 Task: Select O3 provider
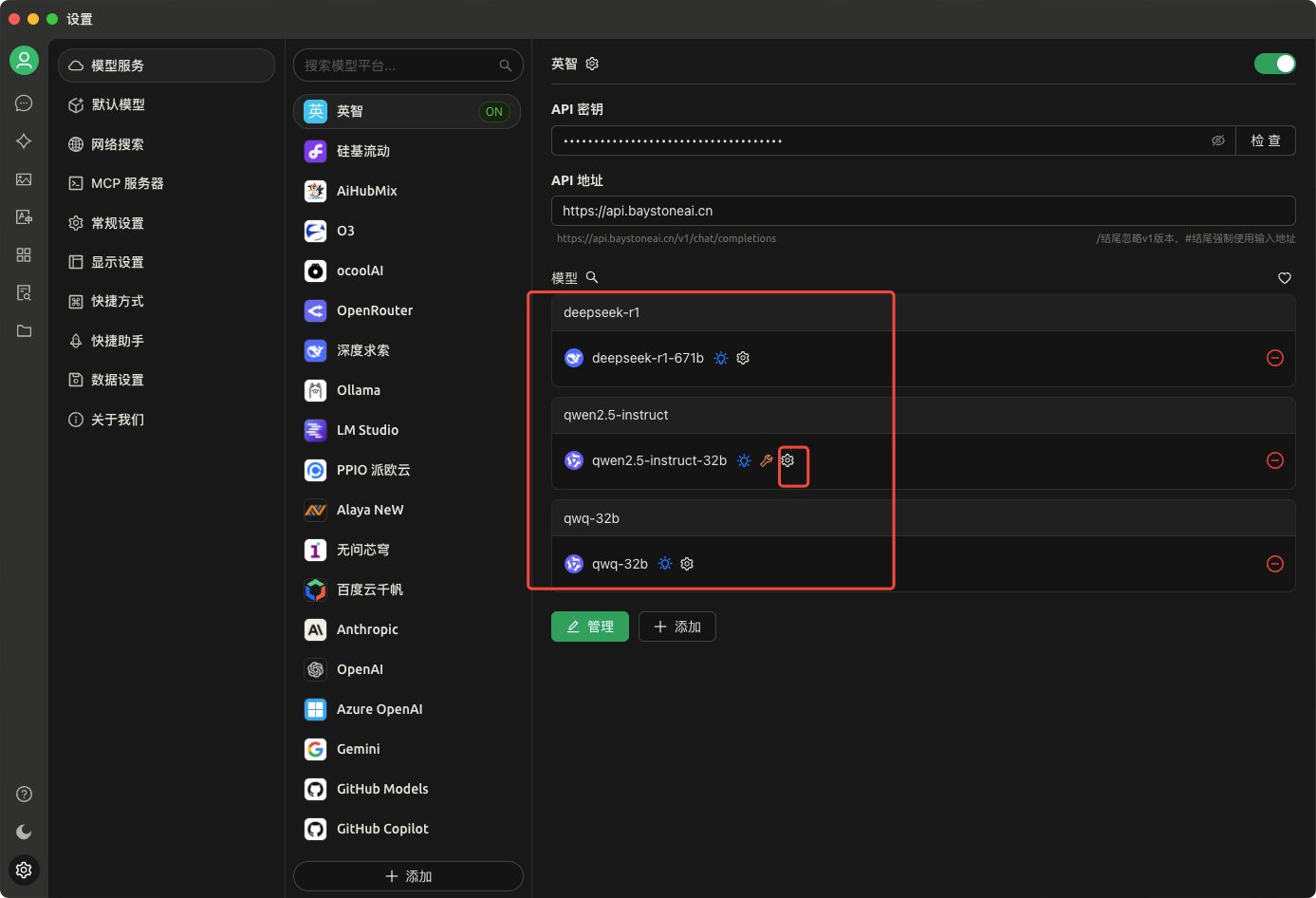click(407, 231)
